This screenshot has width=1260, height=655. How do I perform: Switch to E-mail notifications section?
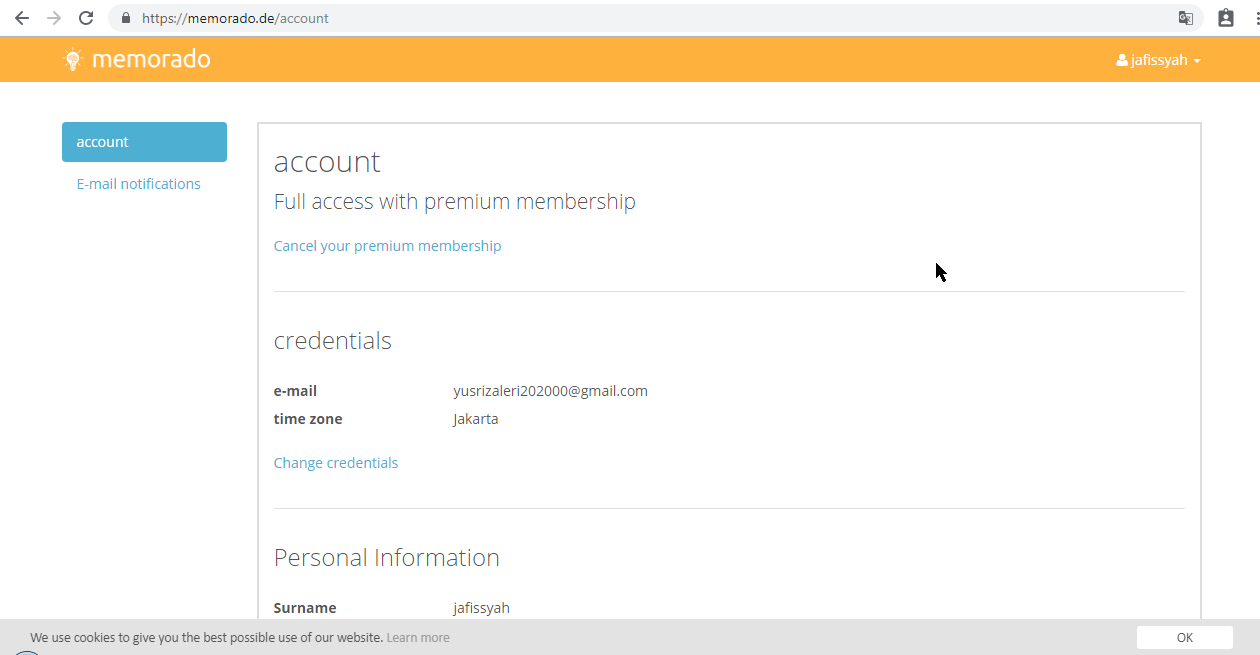[x=138, y=184]
